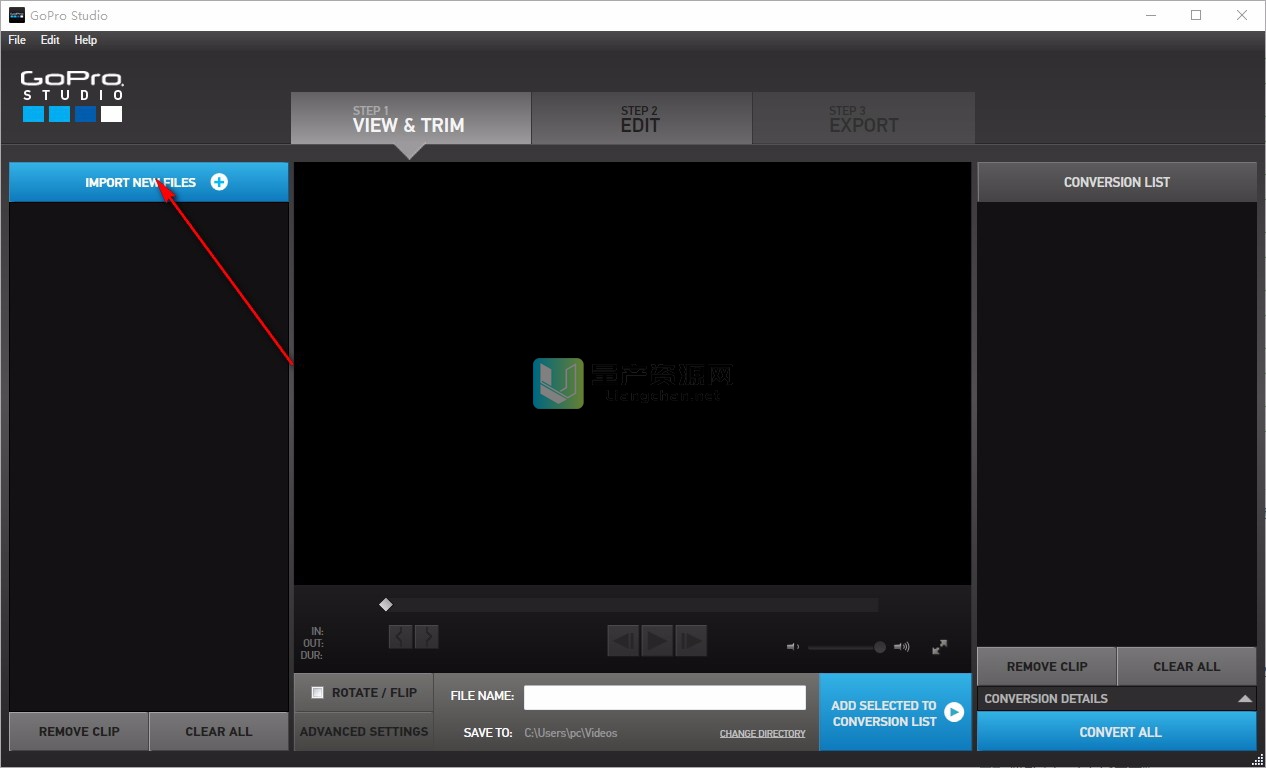Click the GoPro Studio logo
Viewport: 1266px width, 768px height.
tap(72, 96)
